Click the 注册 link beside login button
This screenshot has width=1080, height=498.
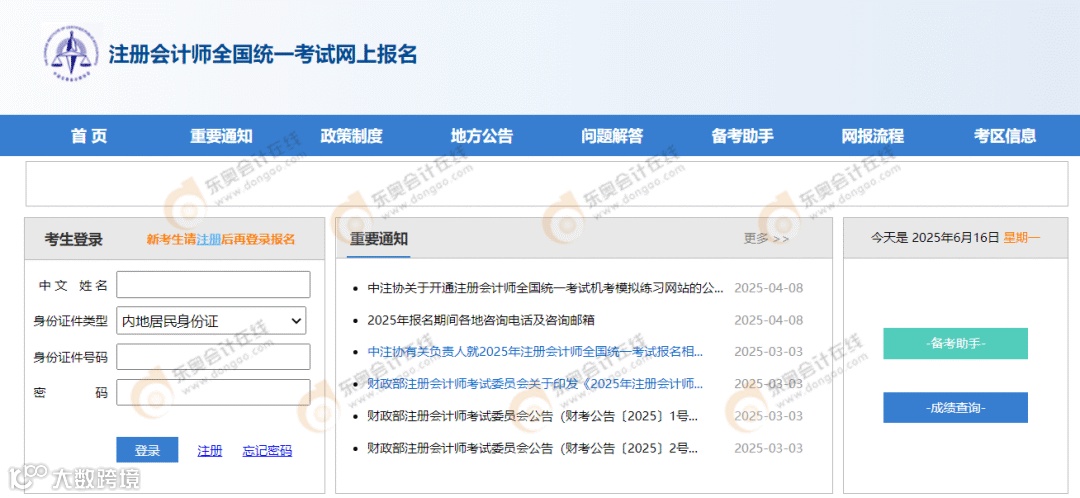pyautogui.click(x=210, y=451)
